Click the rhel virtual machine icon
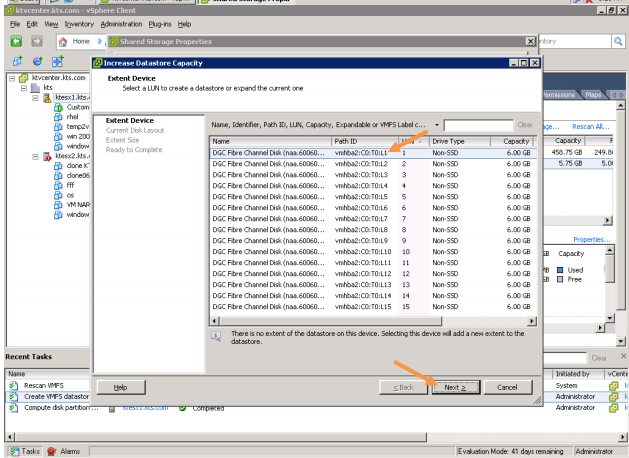 point(58,117)
